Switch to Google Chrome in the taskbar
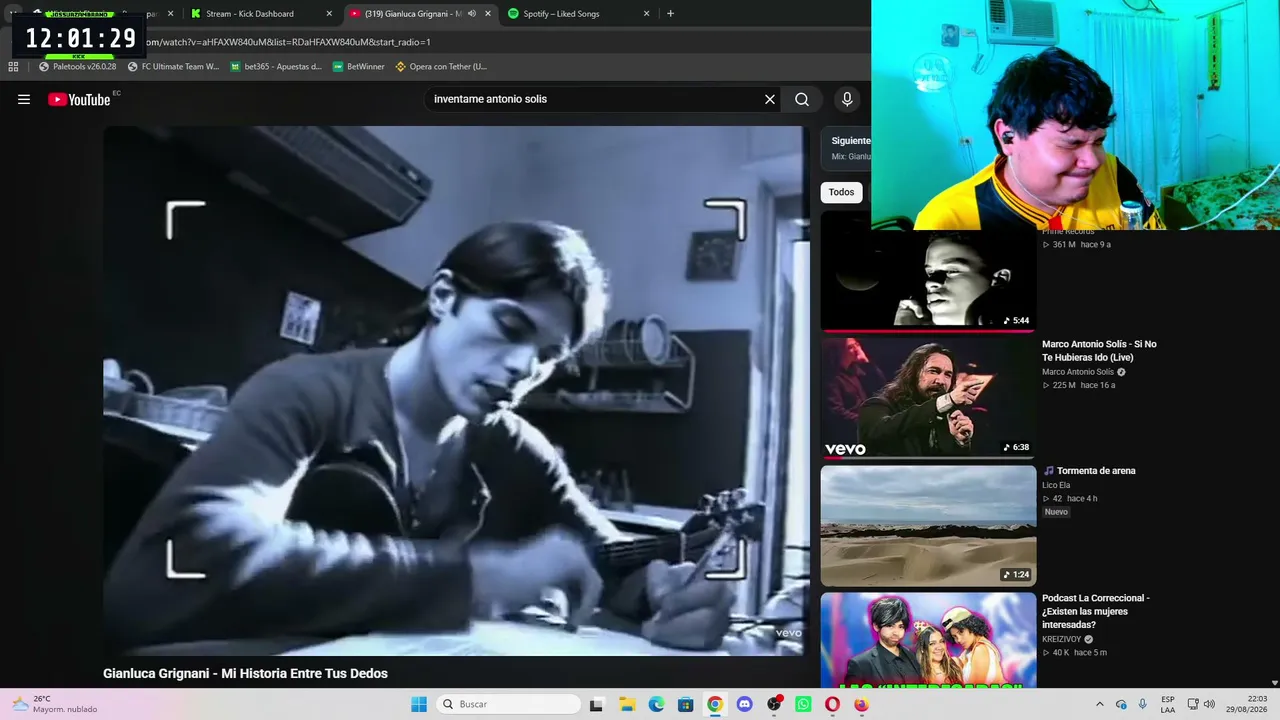This screenshot has height=720, width=1280. tap(715, 704)
